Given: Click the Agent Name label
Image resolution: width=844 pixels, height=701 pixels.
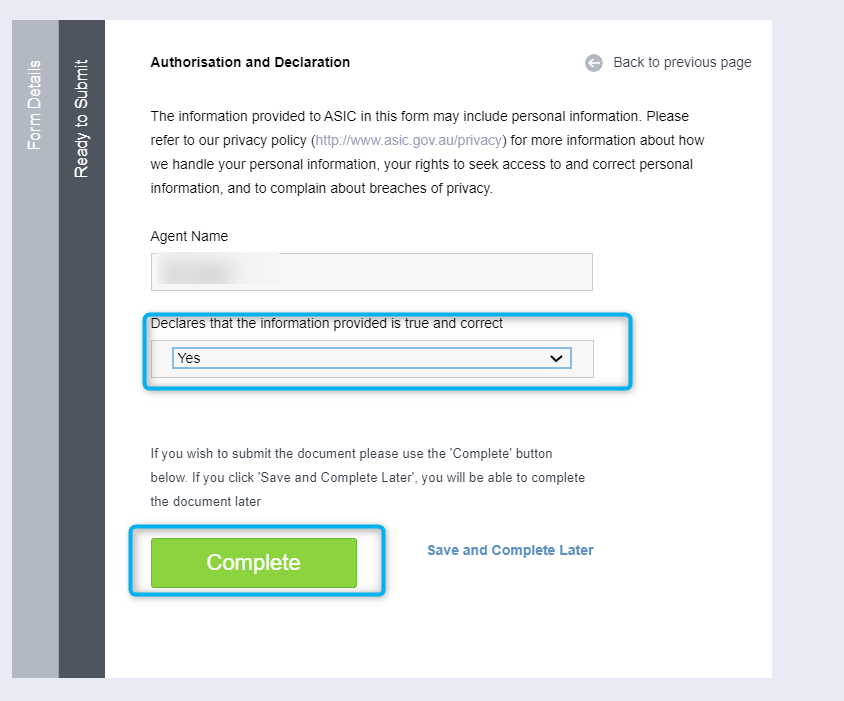Looking at the screenshot, I should click(x=189, y=236).
